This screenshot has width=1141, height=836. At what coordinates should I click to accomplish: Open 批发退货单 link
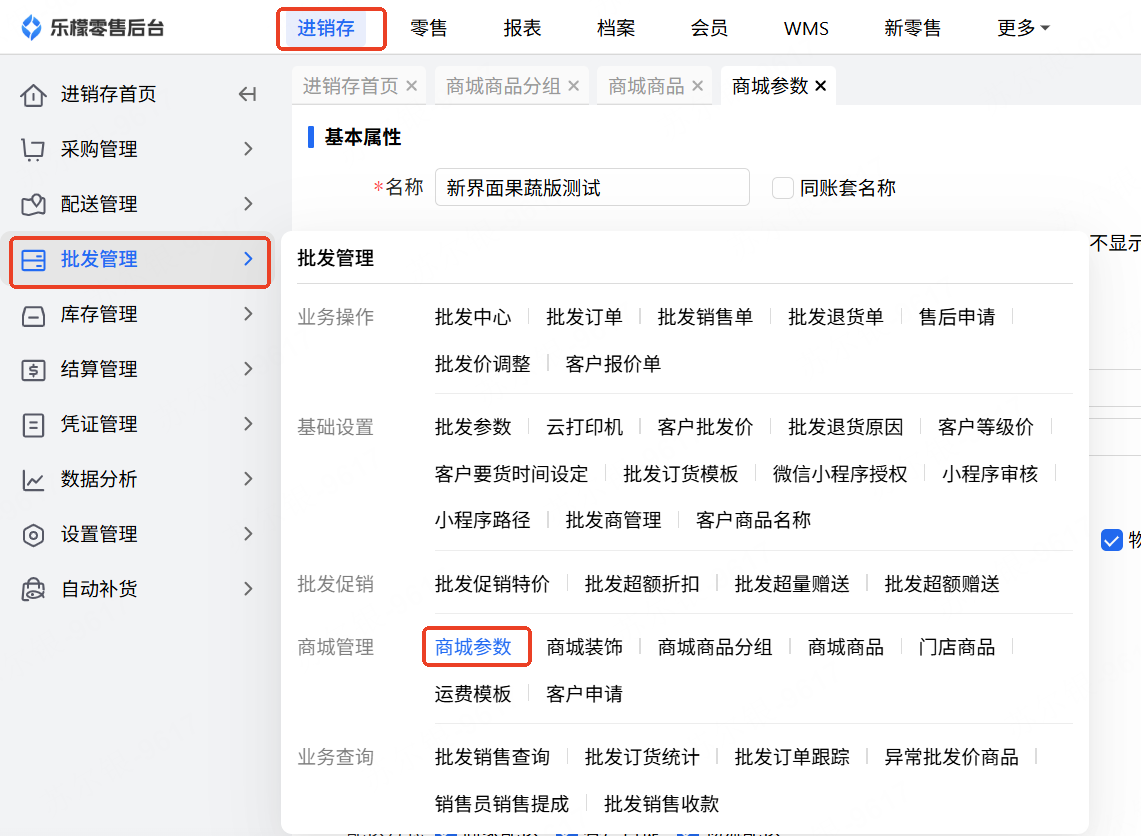pyautogui.click(x=836, y=317)
